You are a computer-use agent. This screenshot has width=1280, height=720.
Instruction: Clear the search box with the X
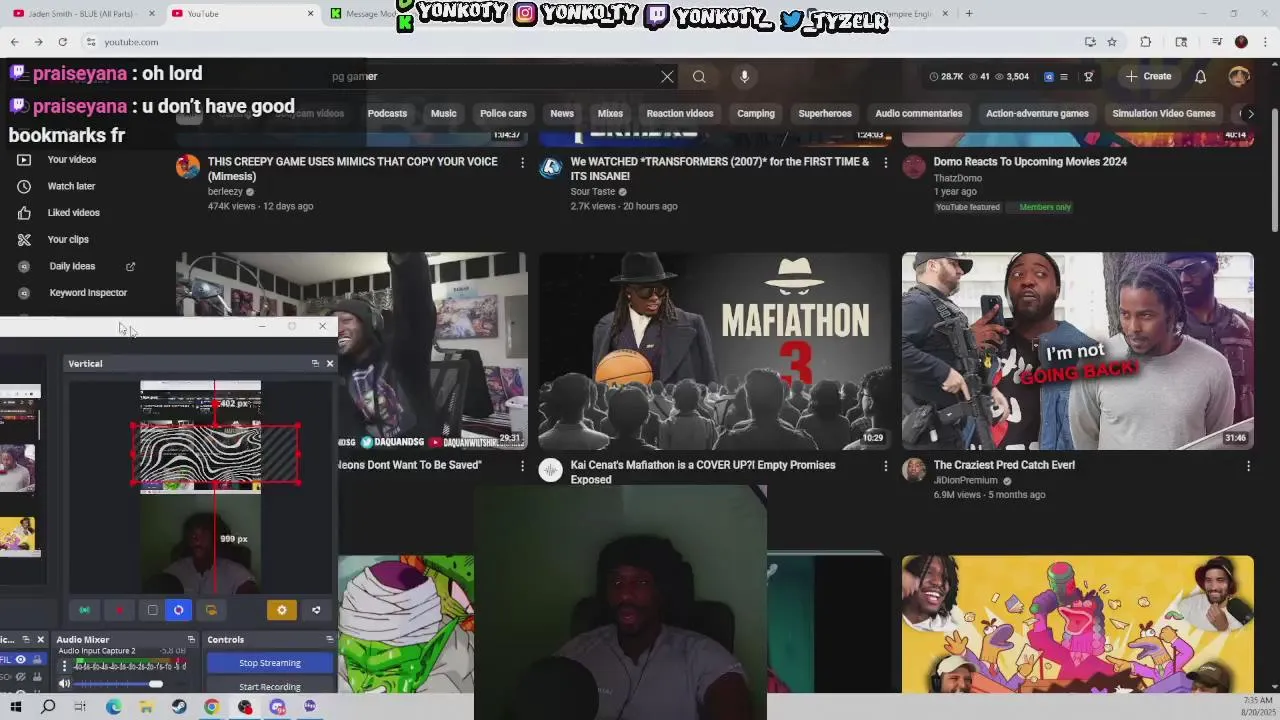667,76
